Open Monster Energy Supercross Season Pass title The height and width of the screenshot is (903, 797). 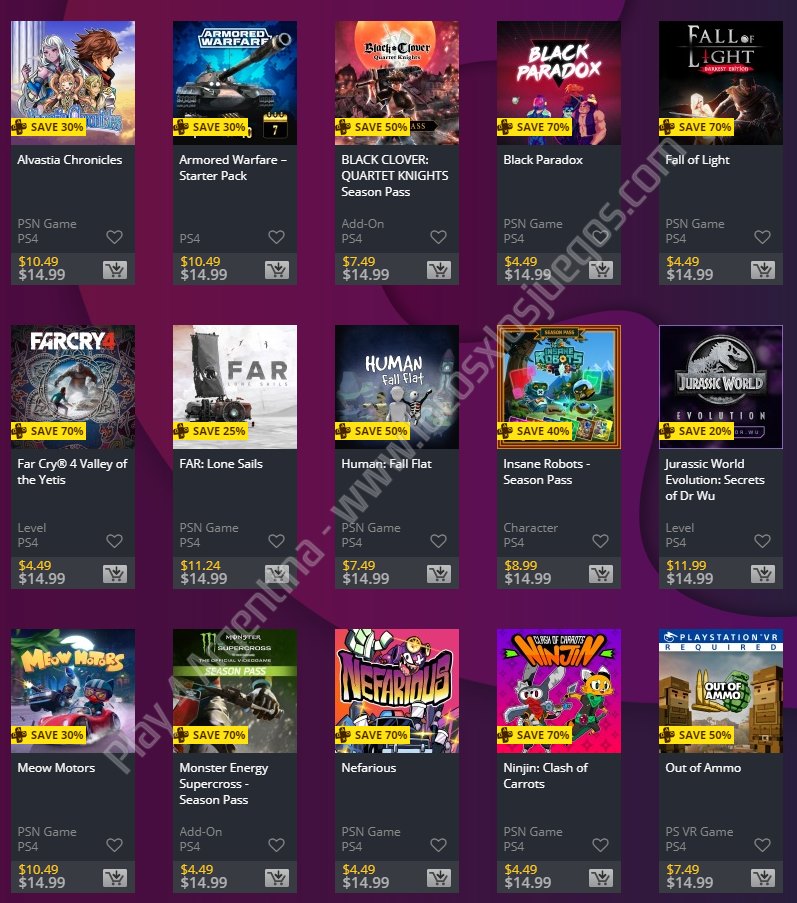click(223, 784)
